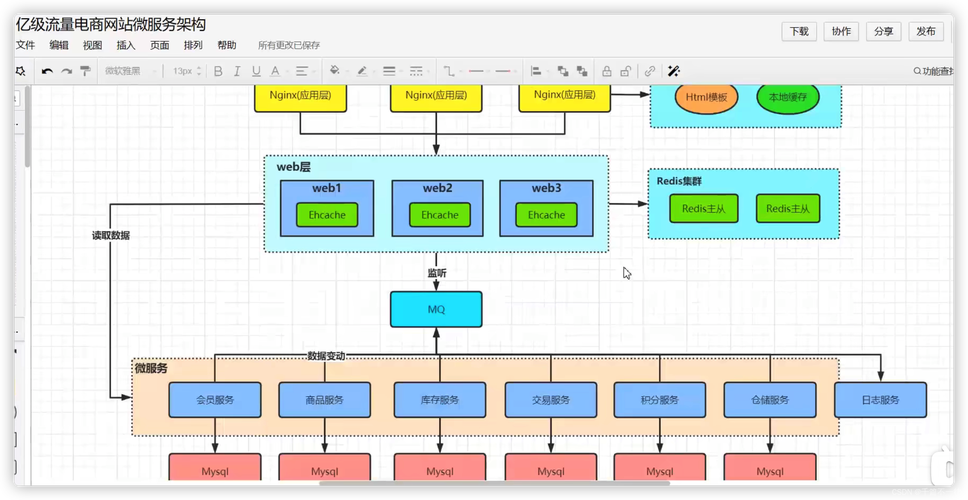Screen dimensions: 968x500
Task: Open the font color tool
Action: [x=275, y=72]
